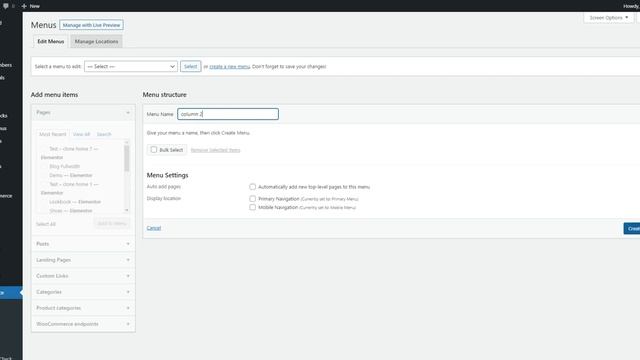This screenshot has width=640, height=360.
Task: Expand the Posts panel
Action: pos(83,244)
